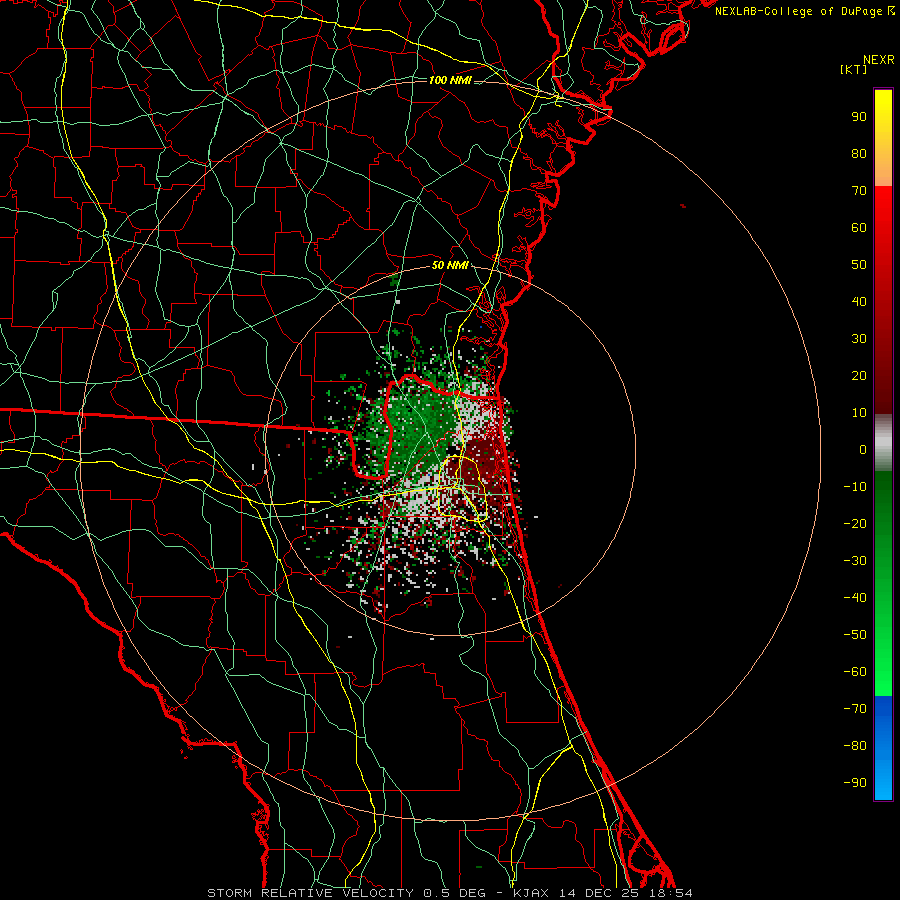Viewport: 900px width, 900px height.
Task: Click the "80" value on velocity scale
Action: 859,153
